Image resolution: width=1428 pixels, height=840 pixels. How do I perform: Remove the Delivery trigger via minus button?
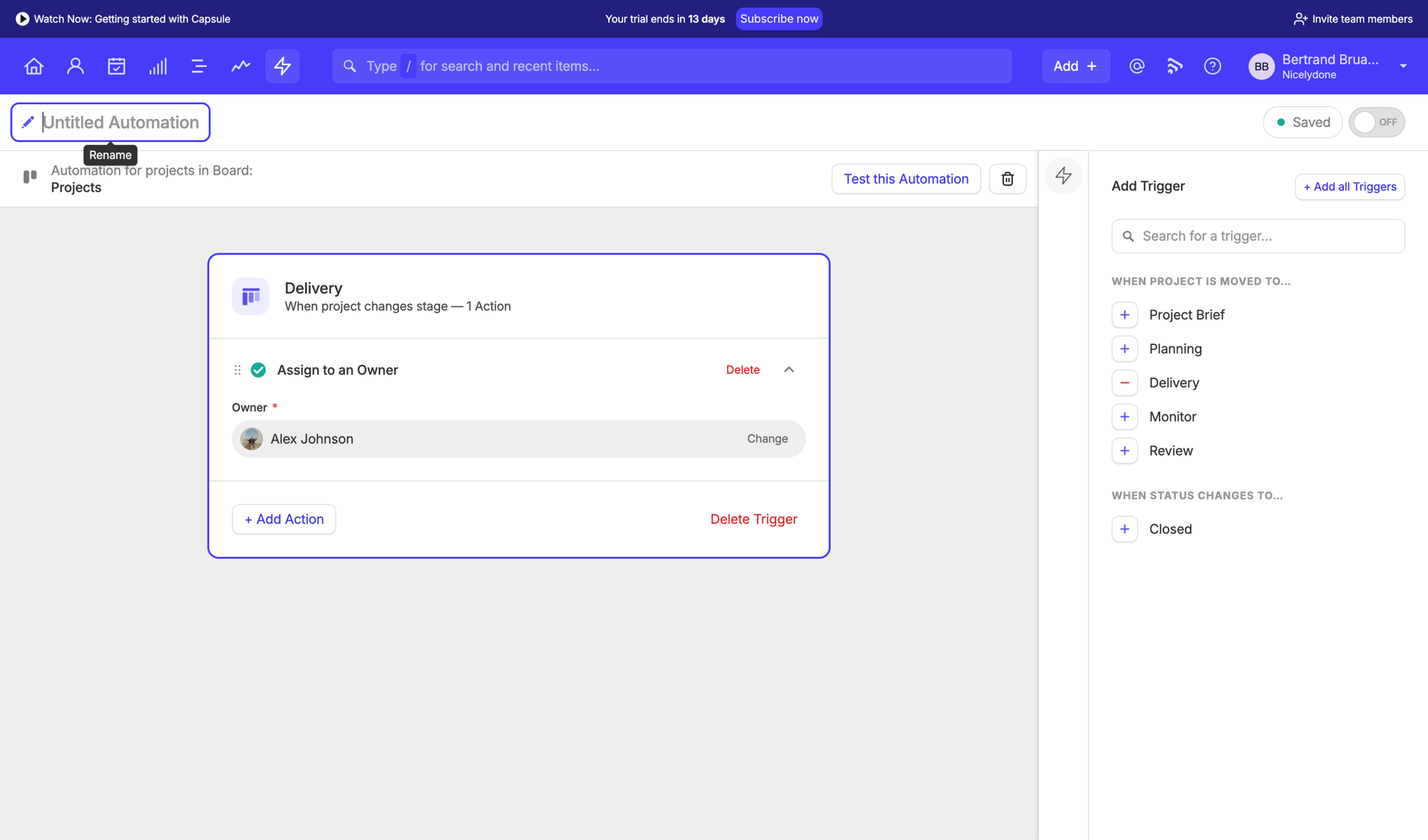1125,382
